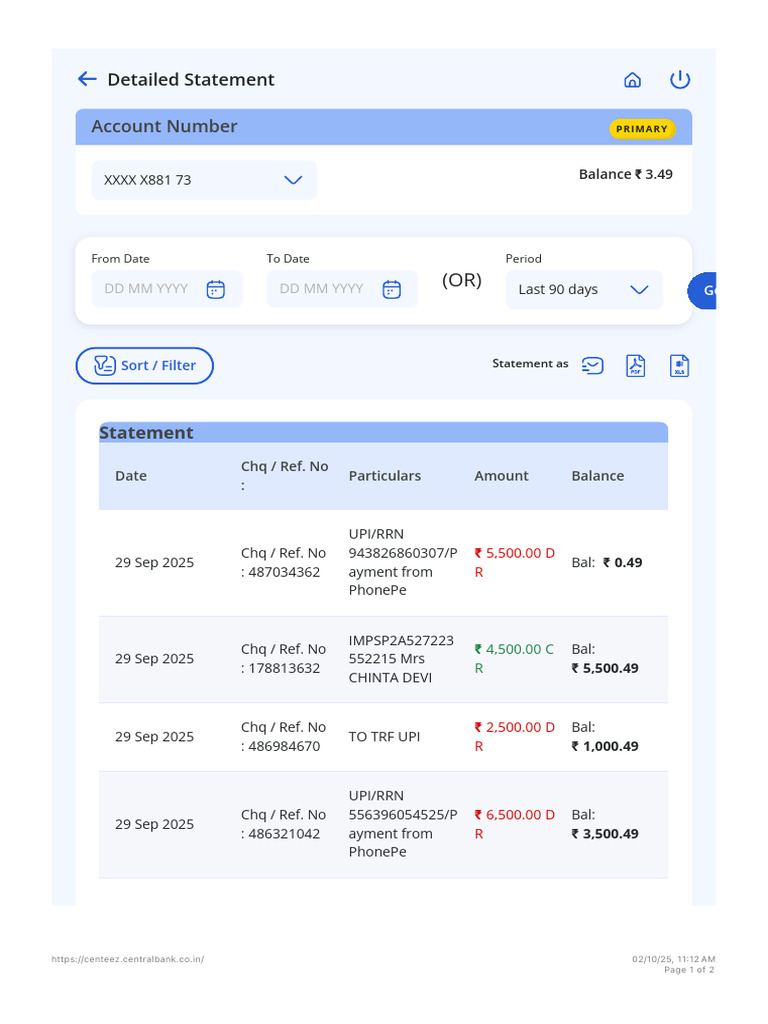768x1024 pixels.
Task: Click the power logout icon
Action: [679, 79]
